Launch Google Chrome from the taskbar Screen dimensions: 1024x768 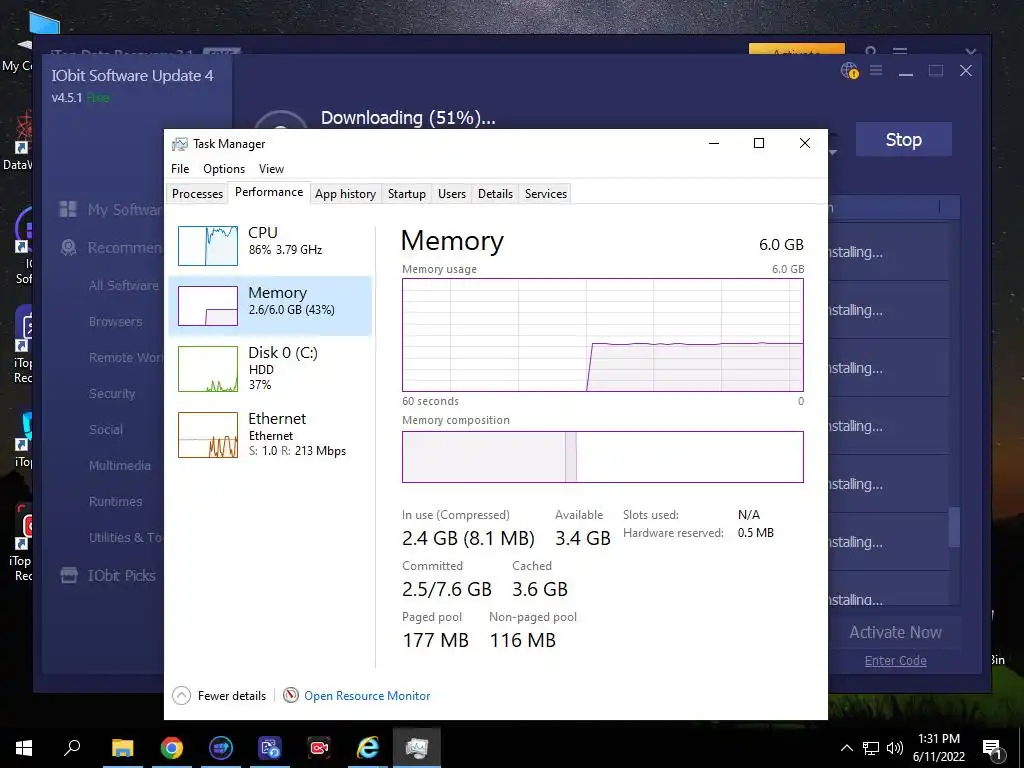point(171,748)
